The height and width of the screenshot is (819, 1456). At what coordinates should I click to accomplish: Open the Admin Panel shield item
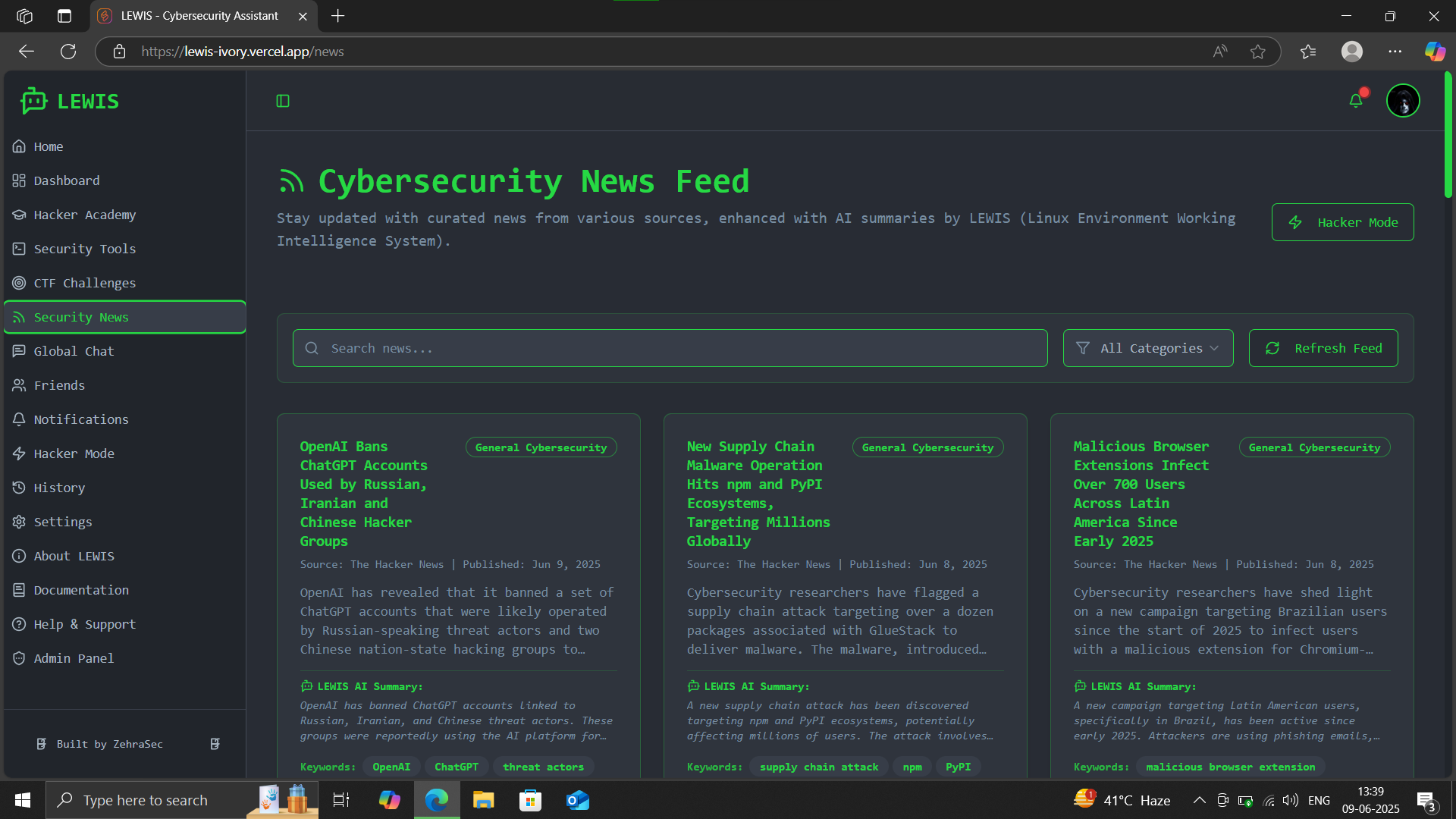74,658
